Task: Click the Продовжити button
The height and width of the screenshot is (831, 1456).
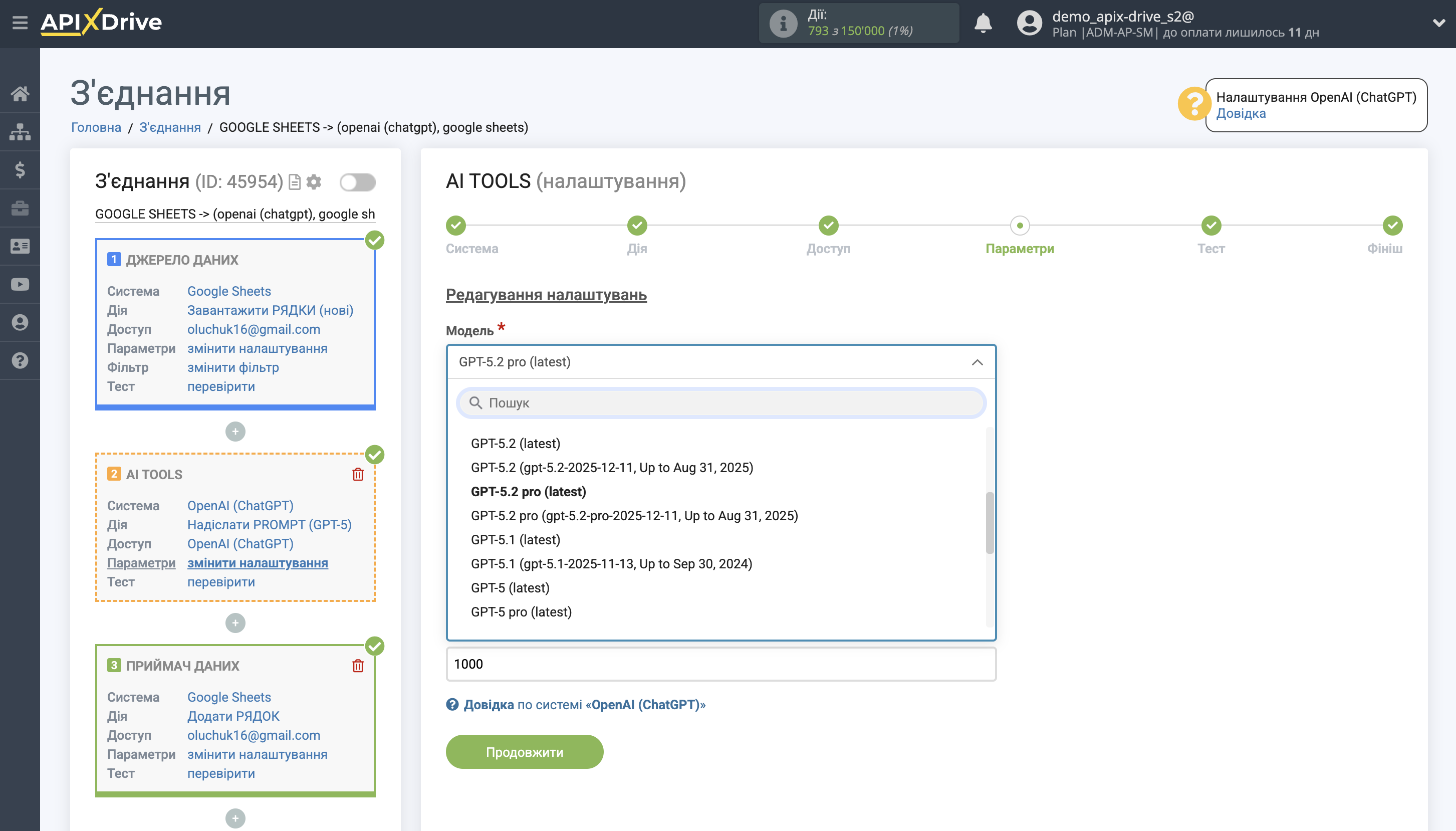Action: (524, 752)
